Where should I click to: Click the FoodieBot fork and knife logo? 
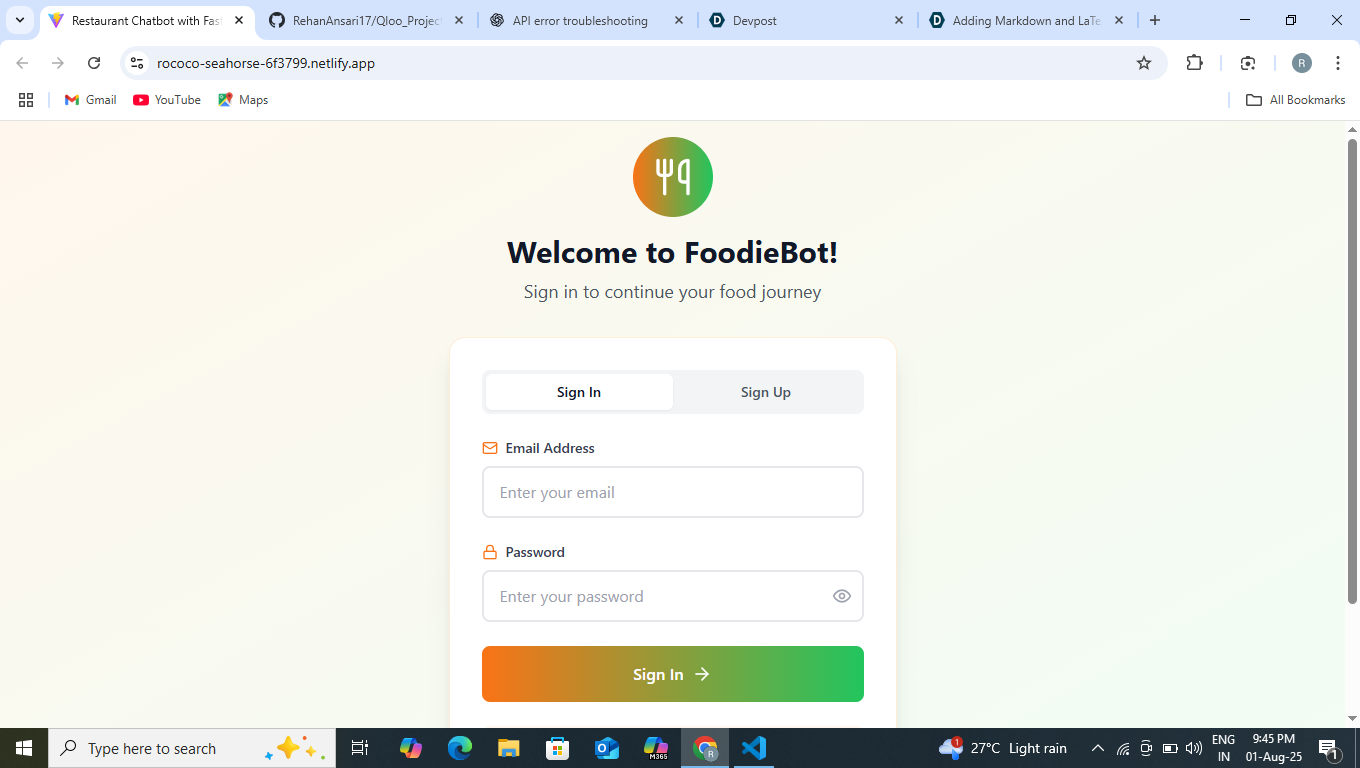pos(673,177)
